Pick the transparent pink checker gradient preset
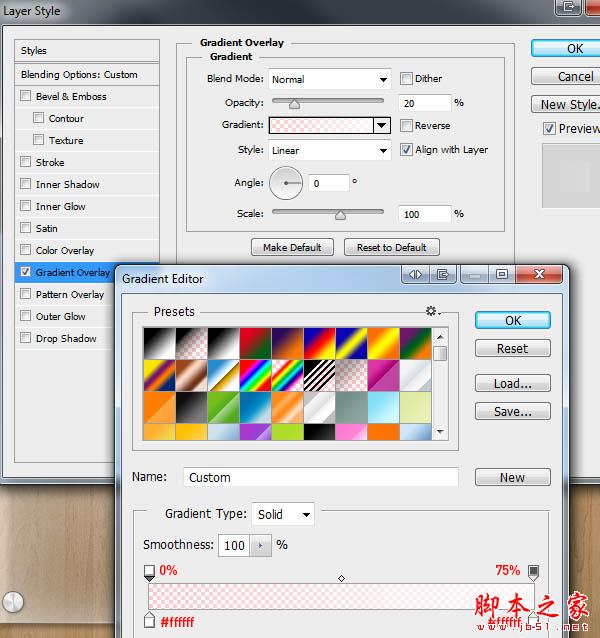 (351, 375)
